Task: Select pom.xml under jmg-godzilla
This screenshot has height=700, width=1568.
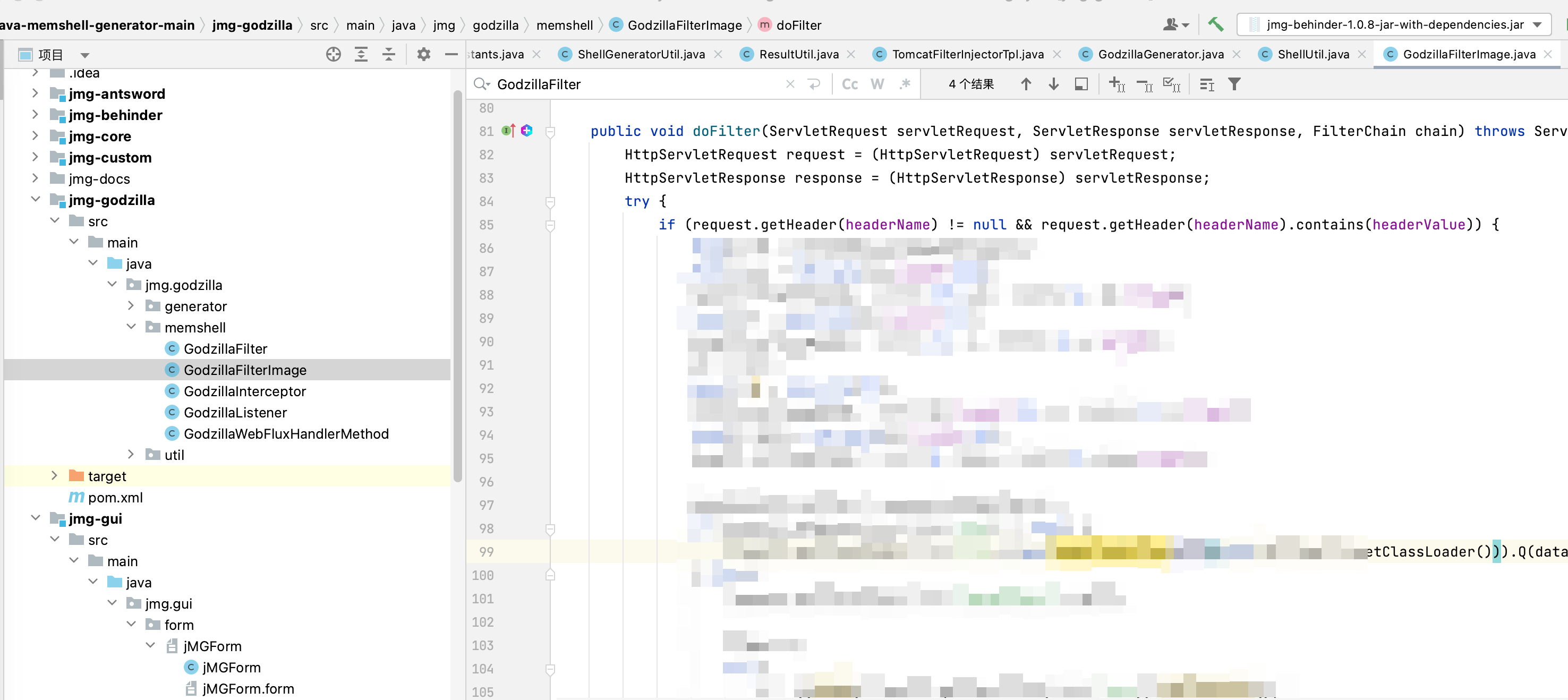Action: pyautogui.click(x=115, y=497)
